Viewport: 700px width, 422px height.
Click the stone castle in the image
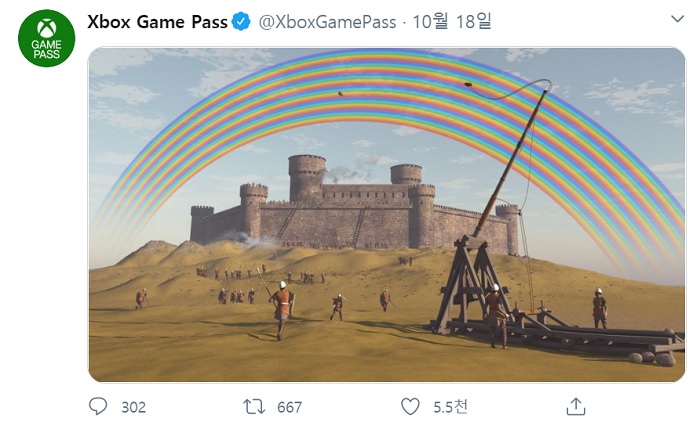[355, 205]
